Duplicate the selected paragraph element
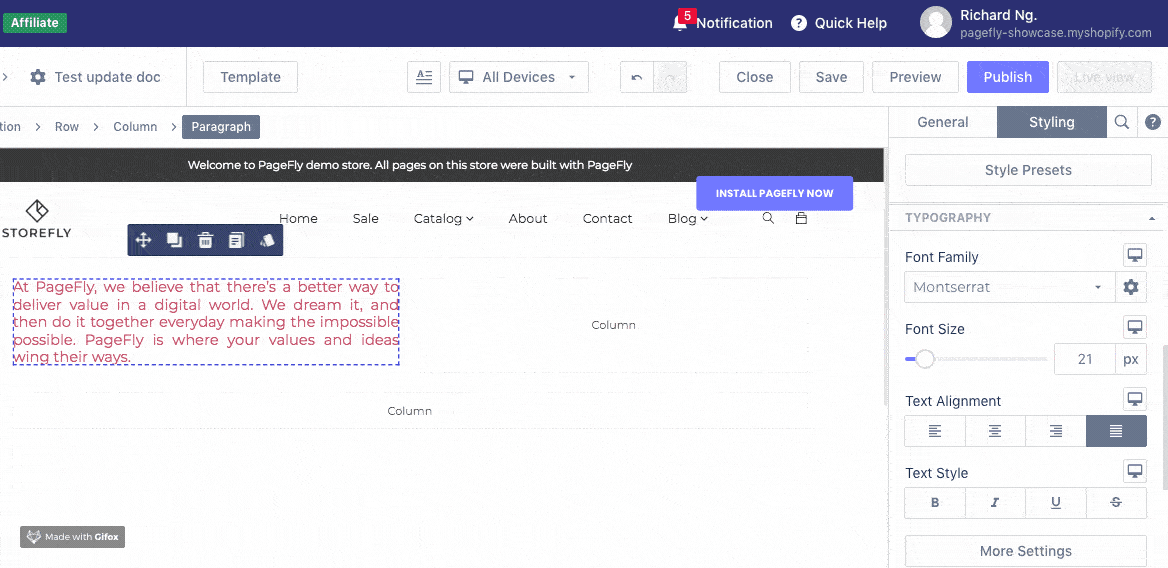This screenshot has height=568, width=1168. [174, 240]
